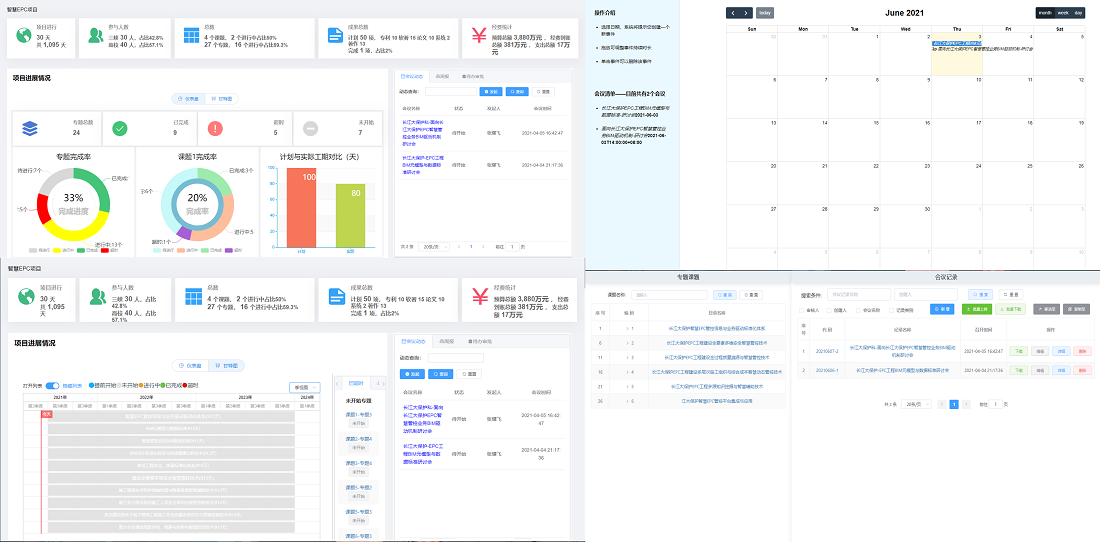The height and width of the screenshot is (542, 1100).
Task: Click red delete button in record 20210607-2 row
Action: point(1082,351)
